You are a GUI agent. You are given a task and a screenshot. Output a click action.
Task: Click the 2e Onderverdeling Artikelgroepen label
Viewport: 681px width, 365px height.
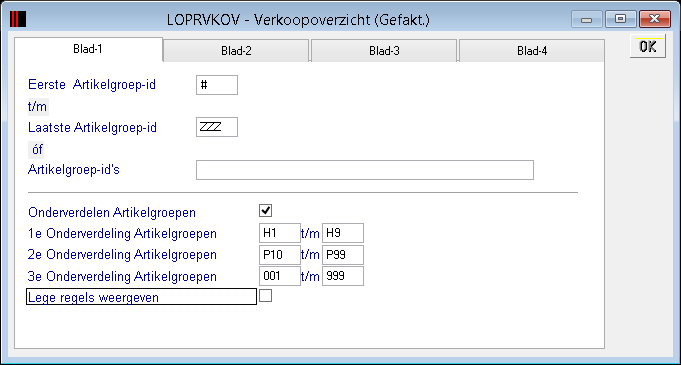click(122, 255)
